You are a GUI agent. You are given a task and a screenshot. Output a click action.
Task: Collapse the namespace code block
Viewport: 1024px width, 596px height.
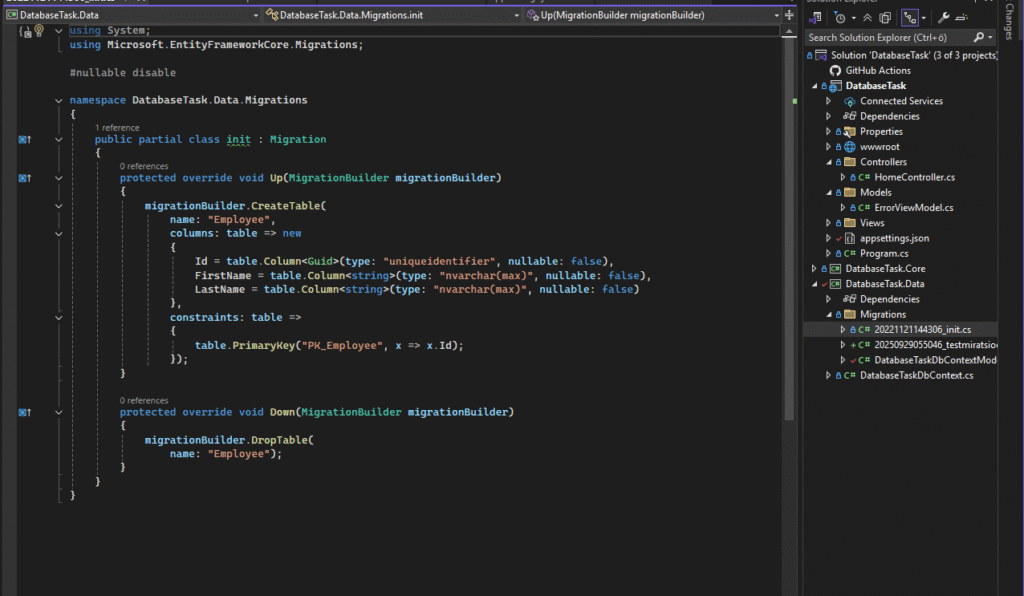click(58, 101)
